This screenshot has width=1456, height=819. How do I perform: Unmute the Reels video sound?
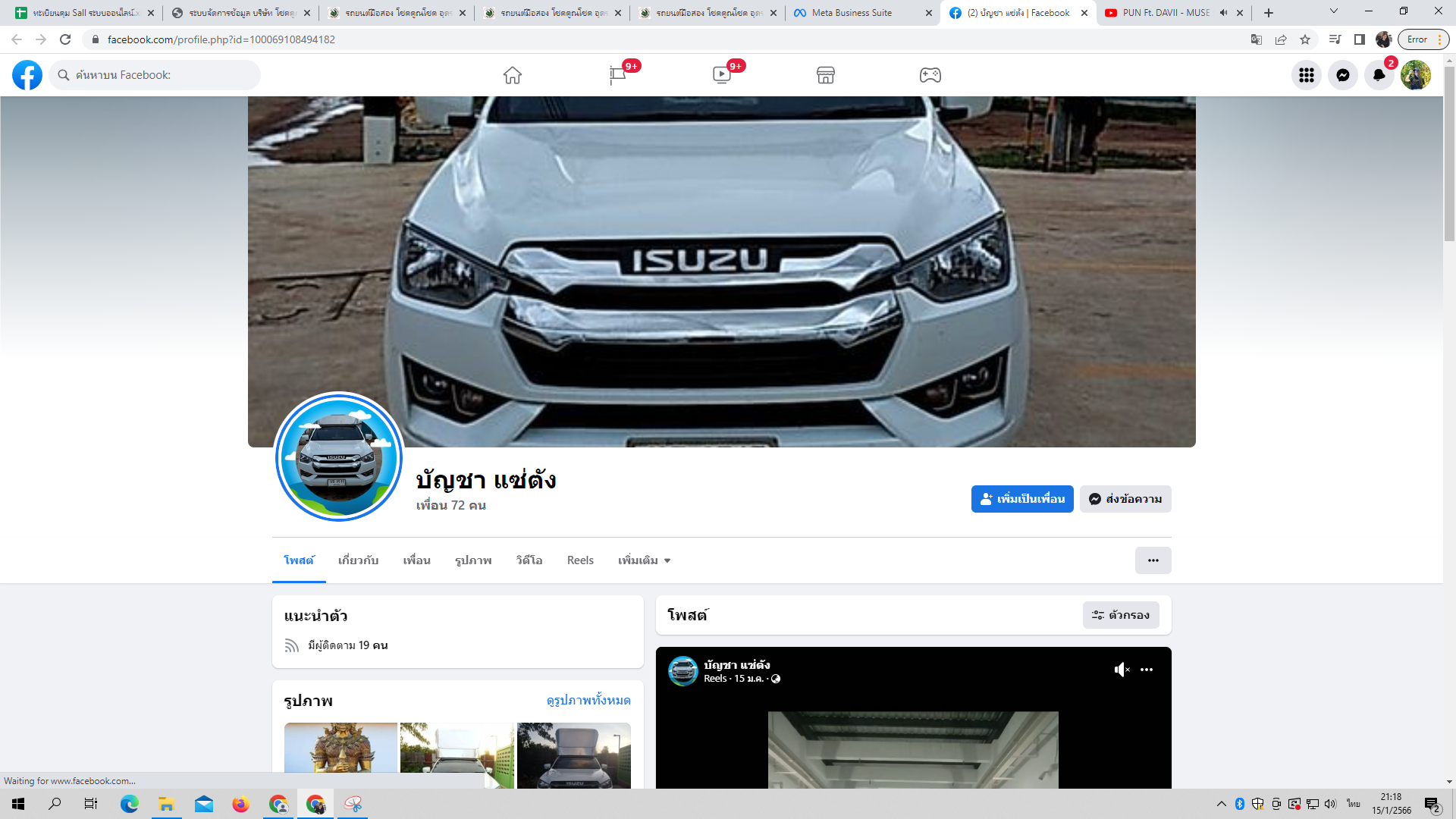click(x=1122, y=670)
